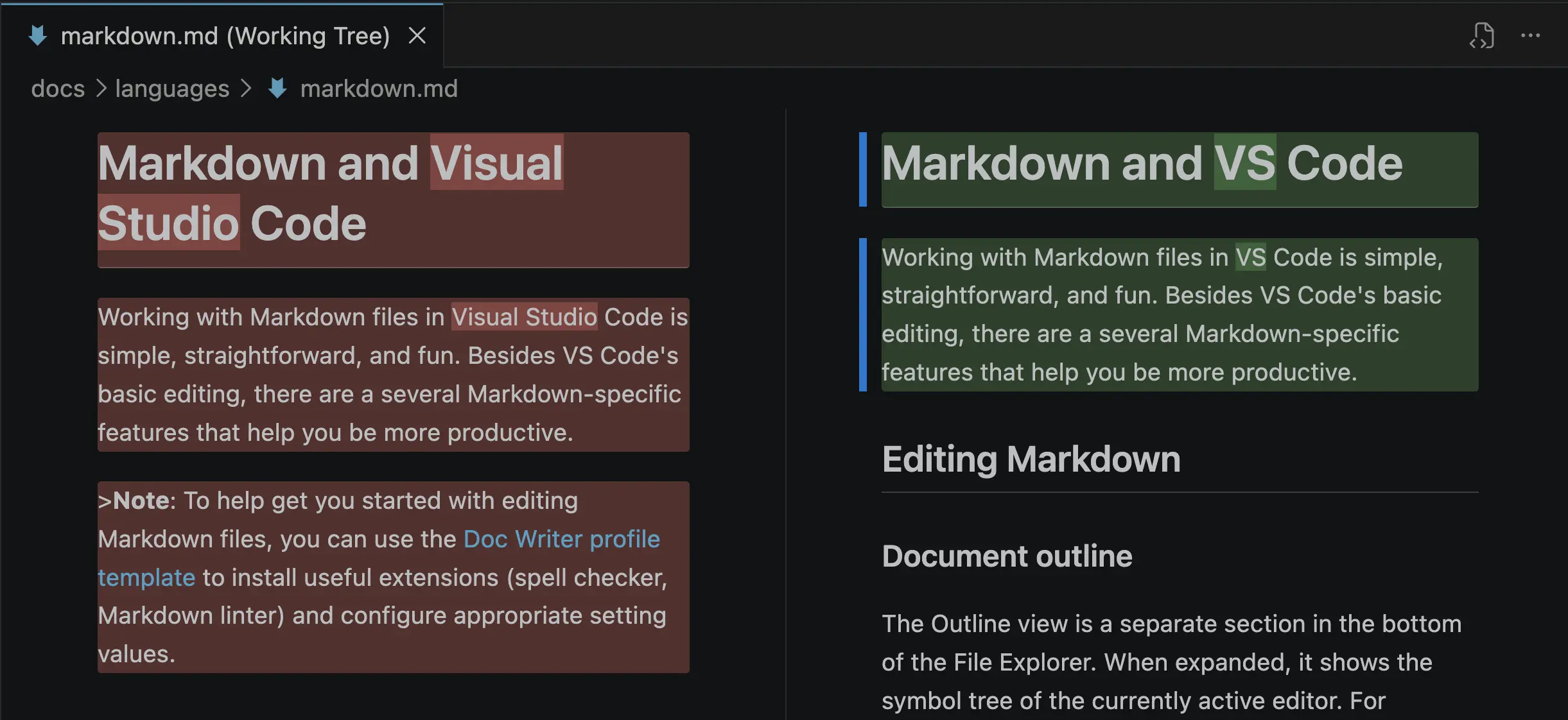Screen dimensions: 1568x720
Task: Close the markdown.md Working Tree tab
Action: [x=417, y=36]
